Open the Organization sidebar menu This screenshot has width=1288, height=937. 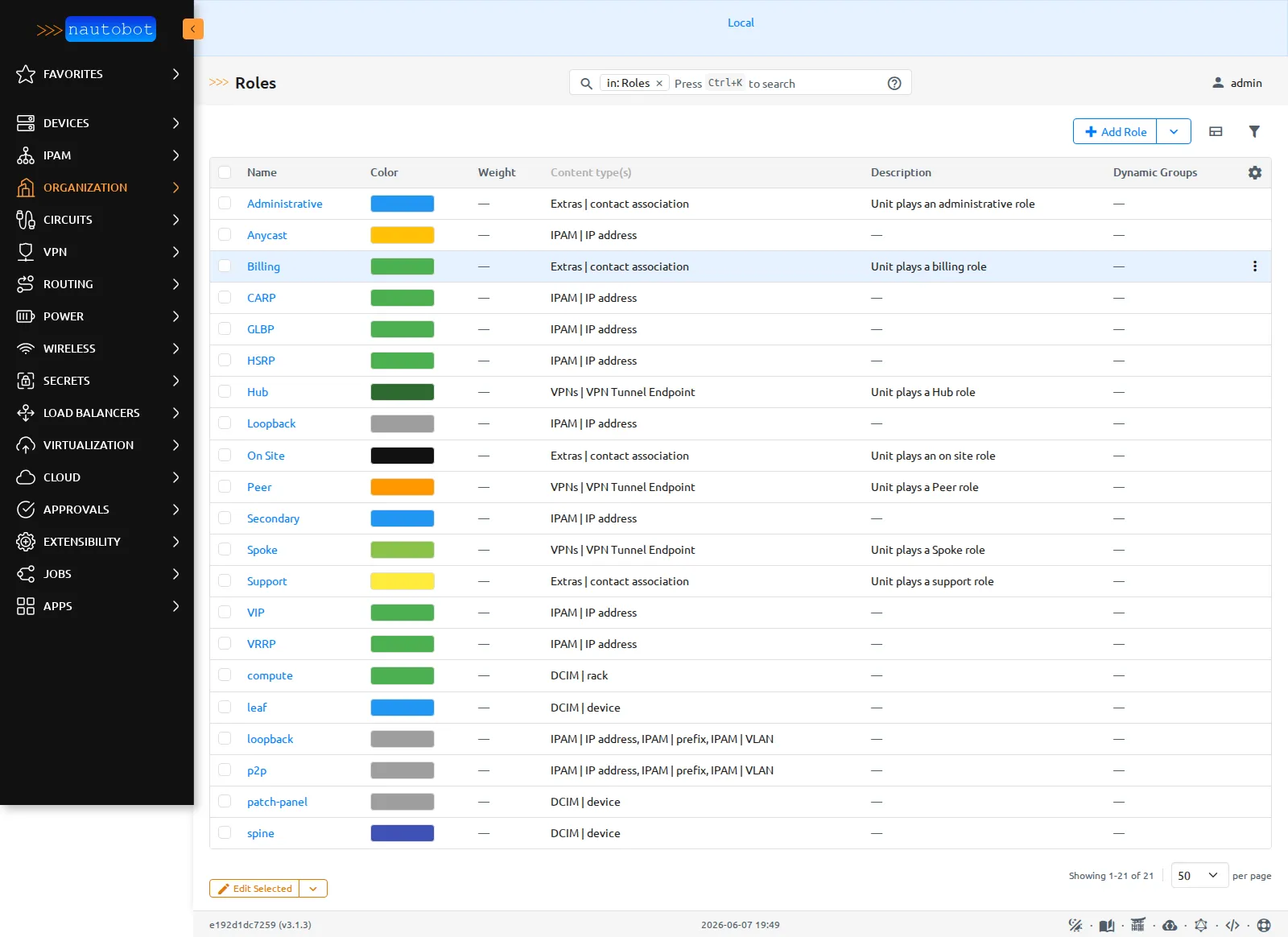[x=97, y=188]
